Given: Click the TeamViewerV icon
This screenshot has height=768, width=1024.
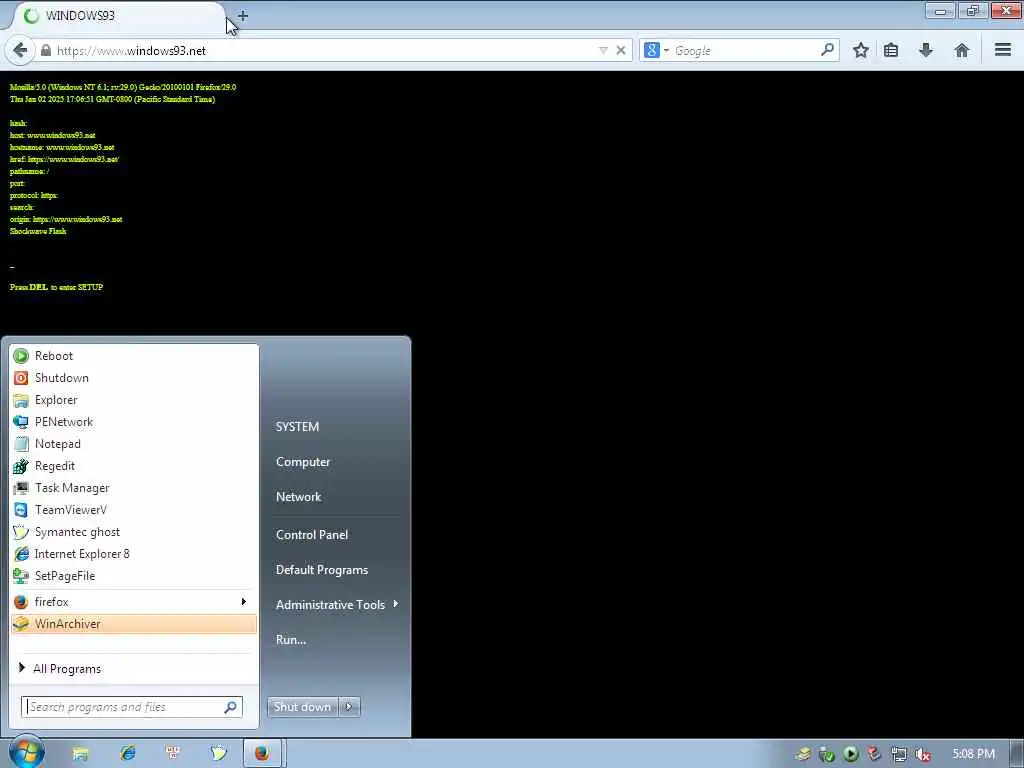Looking at the screenshot, I should pyautogui.click(x=21, y=510).
